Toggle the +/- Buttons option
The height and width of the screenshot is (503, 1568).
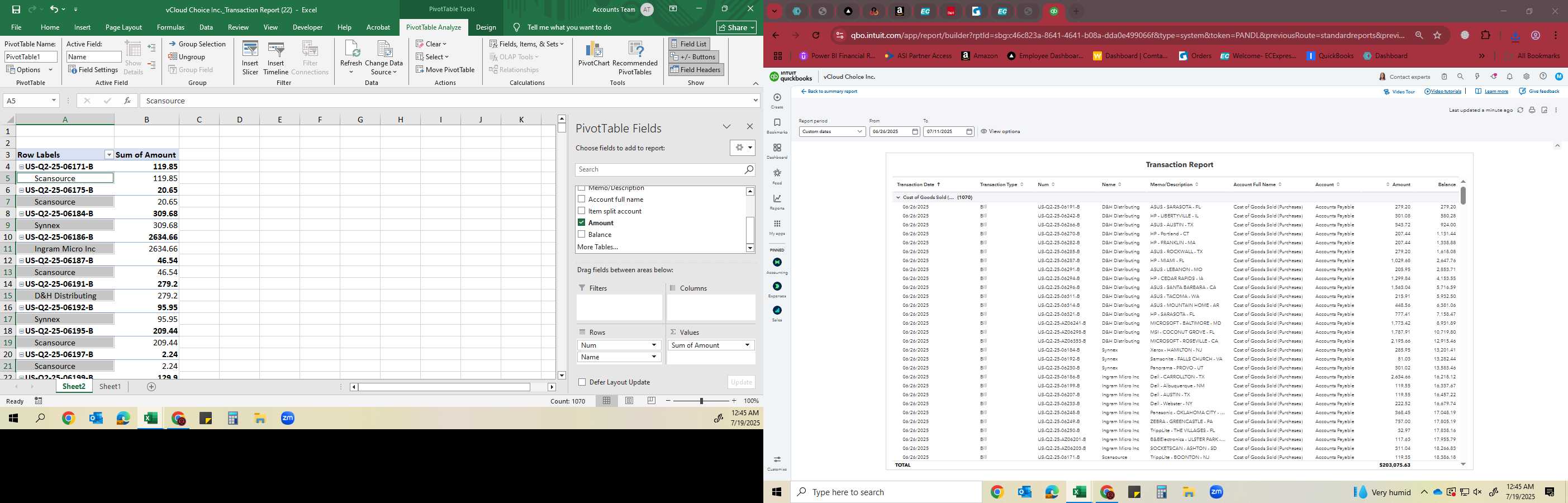[693, 56]
